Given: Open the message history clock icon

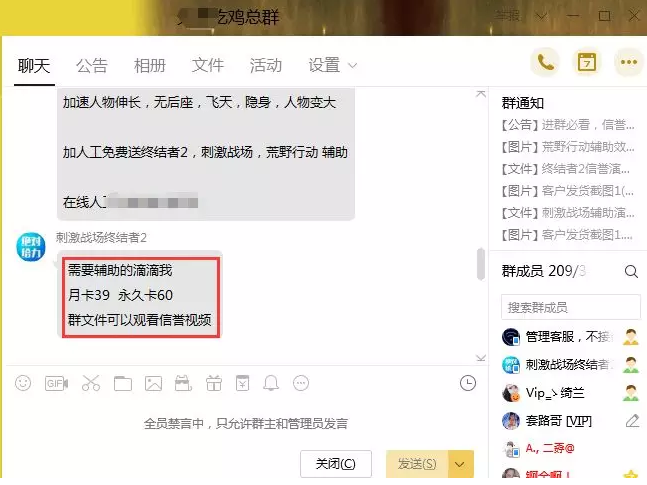Looking at the screenshot, I should [x=468, y=383].
